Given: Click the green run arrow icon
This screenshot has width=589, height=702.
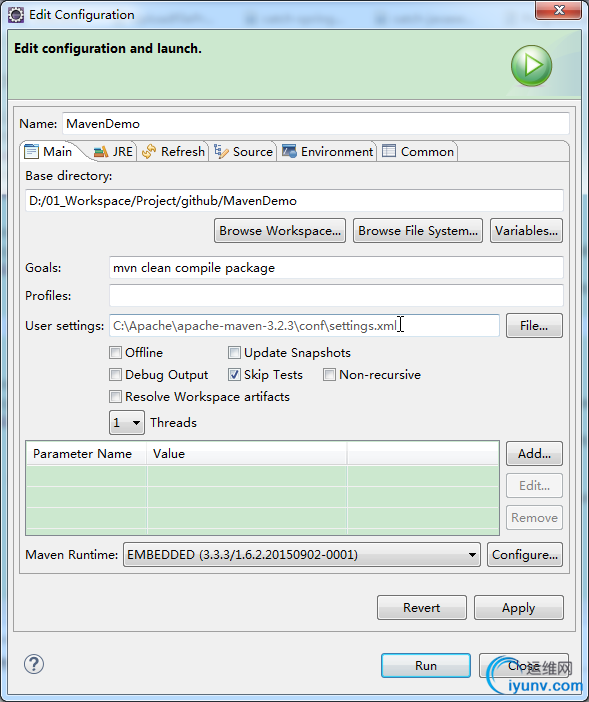Looking at the screenshot, I should pyautogui.click(x=531, y=66).
